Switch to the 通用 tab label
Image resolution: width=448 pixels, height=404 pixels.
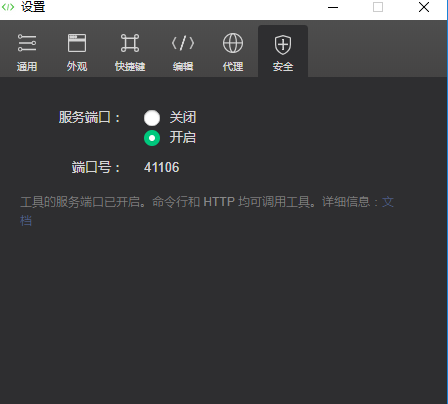click(27, 66)
